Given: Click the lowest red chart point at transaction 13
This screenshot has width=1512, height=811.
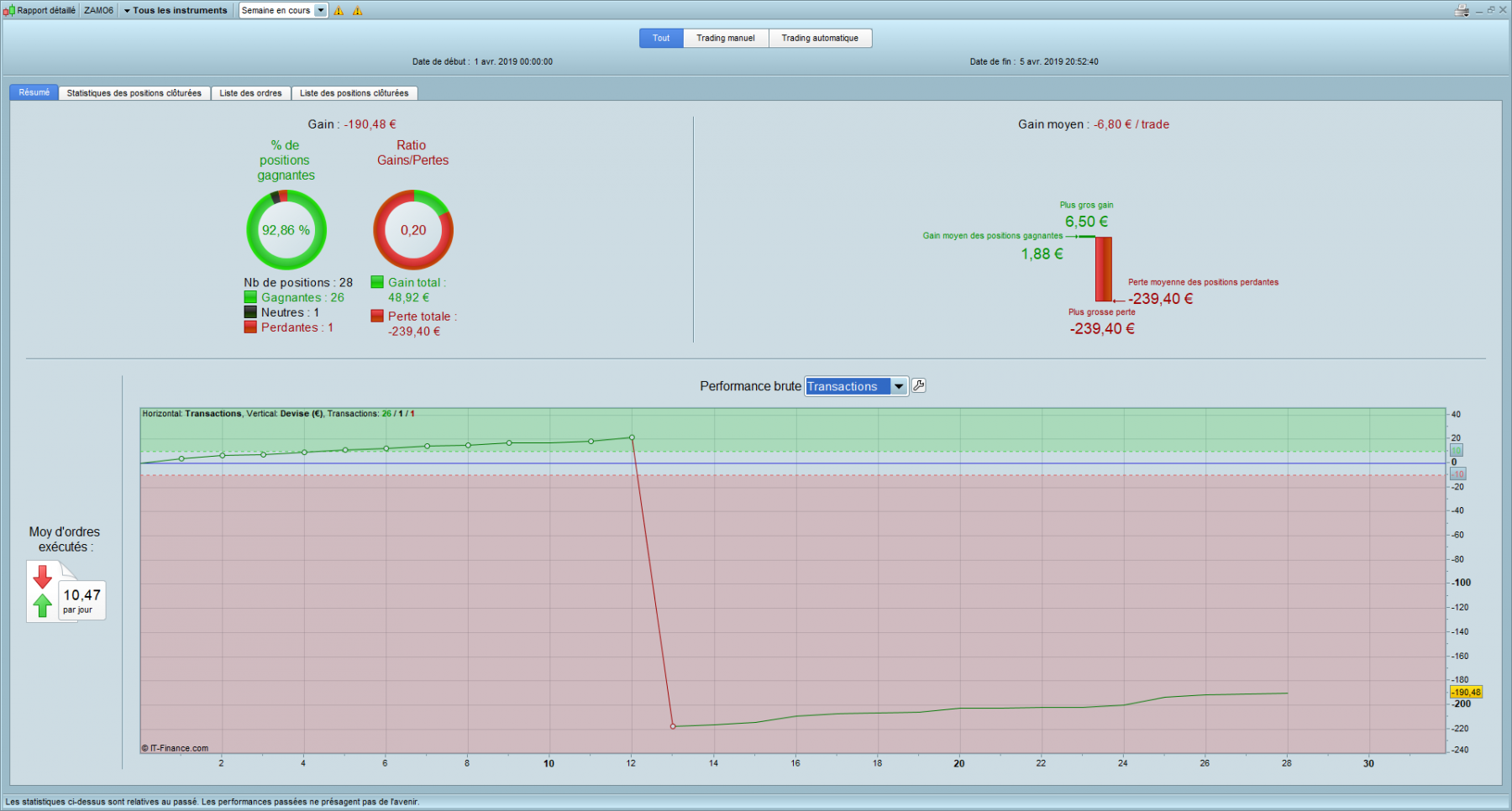Looking at the screenshot, I should click(673, 726).
